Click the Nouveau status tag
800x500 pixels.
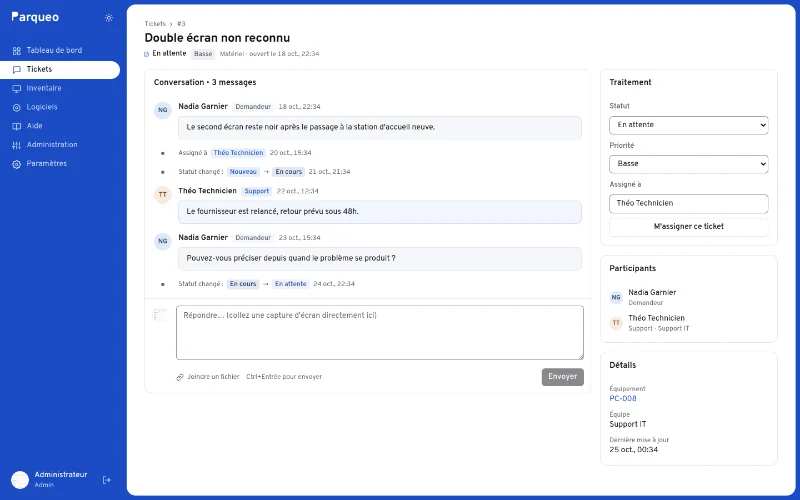click(x=243, y=172)
